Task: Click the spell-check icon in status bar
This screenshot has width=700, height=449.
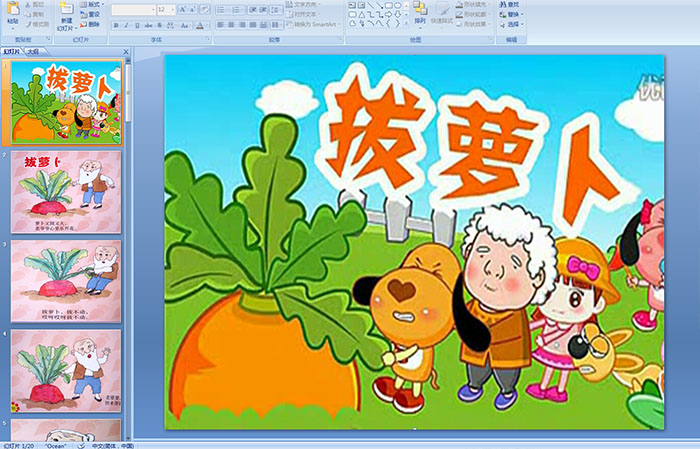Action: [81, 445]
